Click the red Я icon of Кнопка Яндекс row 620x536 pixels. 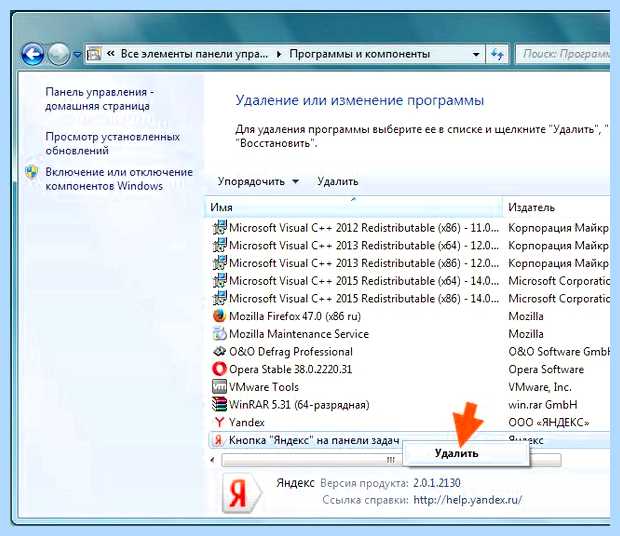coord(218,440)
